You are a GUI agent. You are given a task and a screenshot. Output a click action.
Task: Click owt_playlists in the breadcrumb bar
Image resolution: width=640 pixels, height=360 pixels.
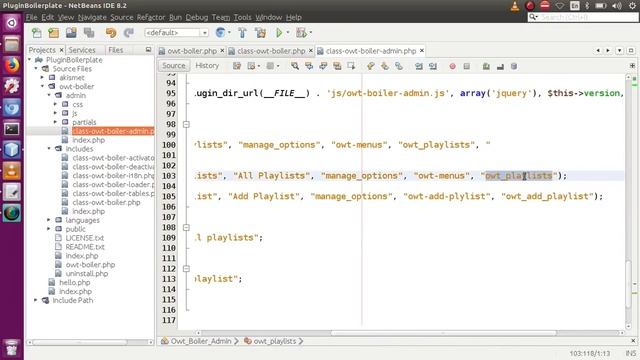click(275, 341)
